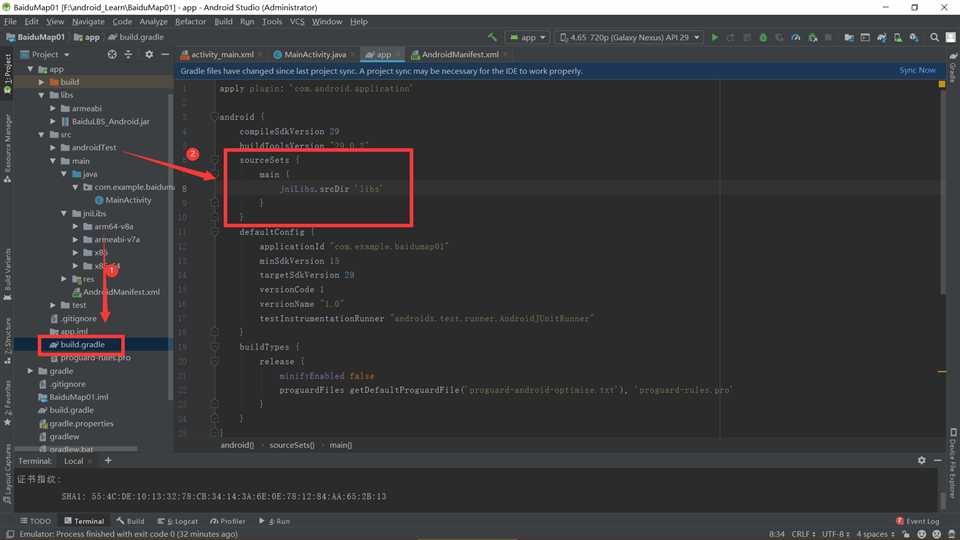Open the Profiler tool window button
This screenshot has height=540, width=960.
coord(227,521)
